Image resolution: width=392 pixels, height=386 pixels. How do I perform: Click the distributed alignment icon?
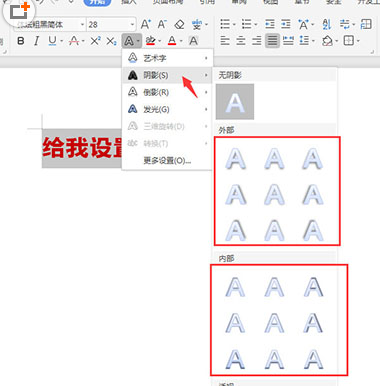(288, 41)
